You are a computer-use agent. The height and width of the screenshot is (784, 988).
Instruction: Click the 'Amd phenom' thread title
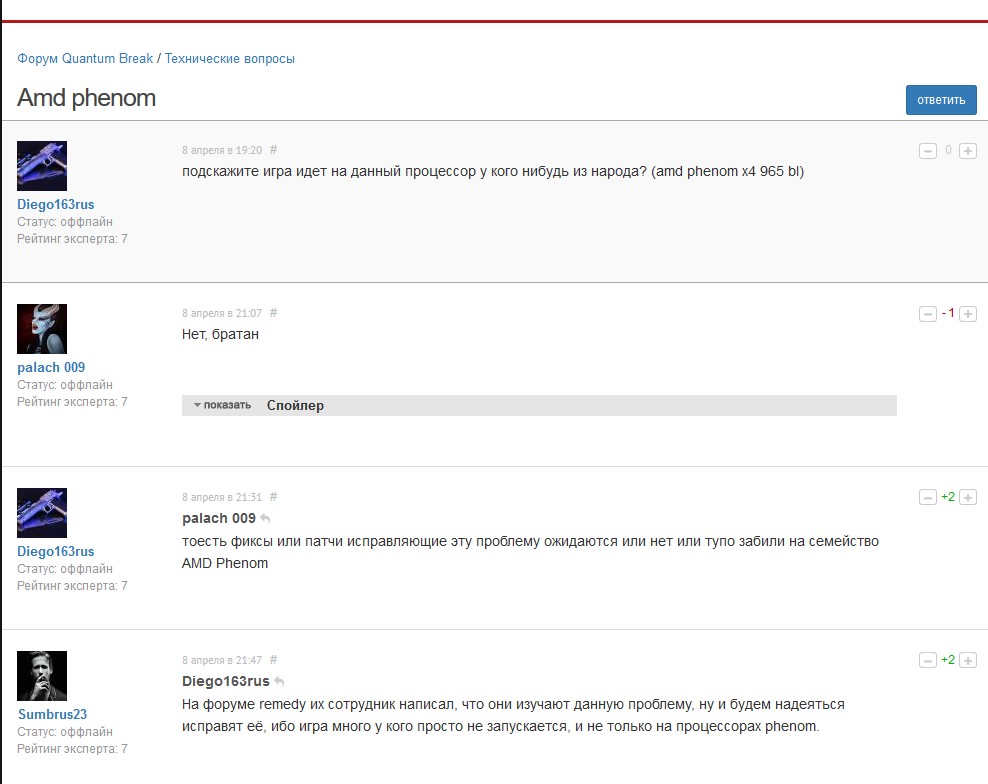pyautogui.click(x=86, y=98)
